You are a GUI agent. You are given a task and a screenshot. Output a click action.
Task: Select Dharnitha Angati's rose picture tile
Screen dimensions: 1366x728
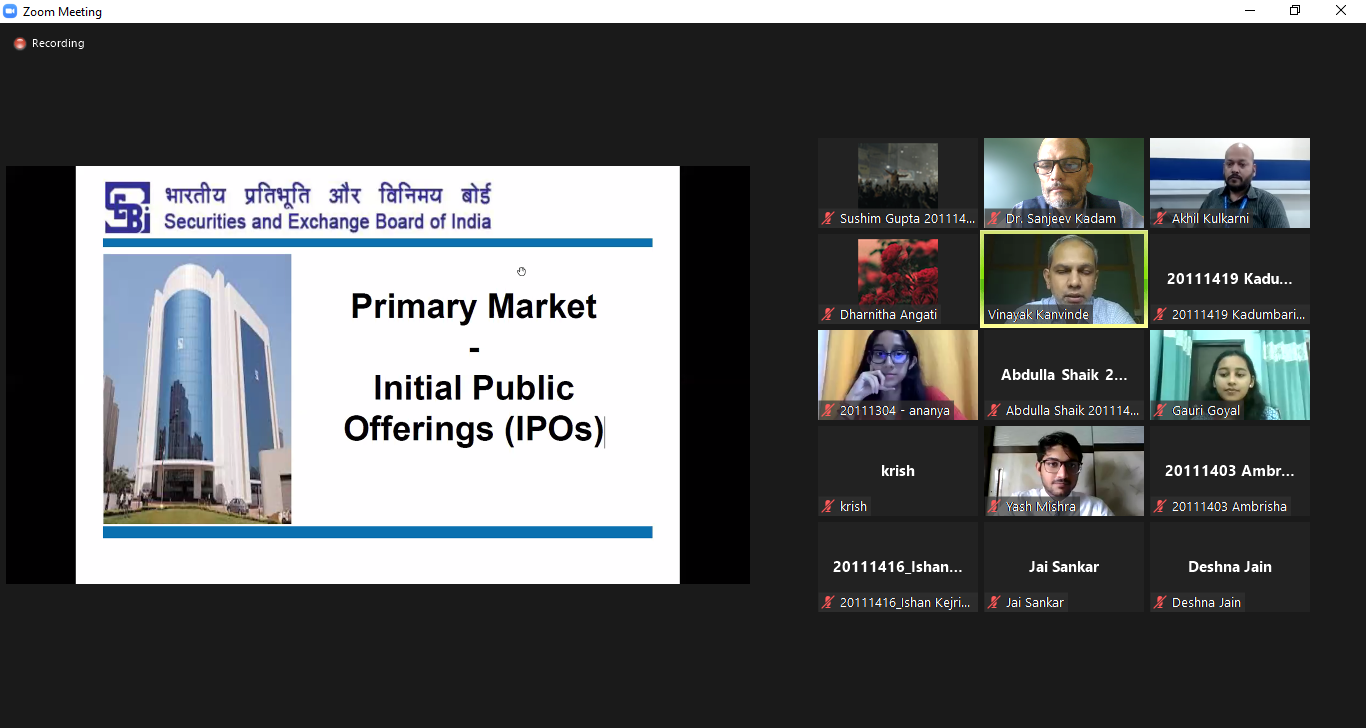pyautogui.click(x=898, y=279)
